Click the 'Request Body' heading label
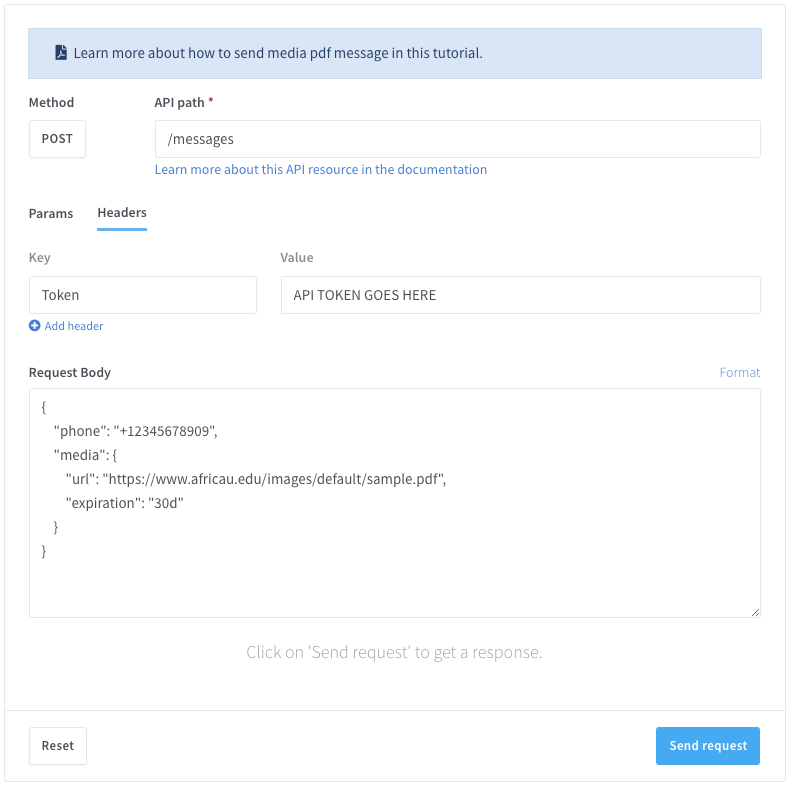The image size is (791, 785). [x=70, y=373]
